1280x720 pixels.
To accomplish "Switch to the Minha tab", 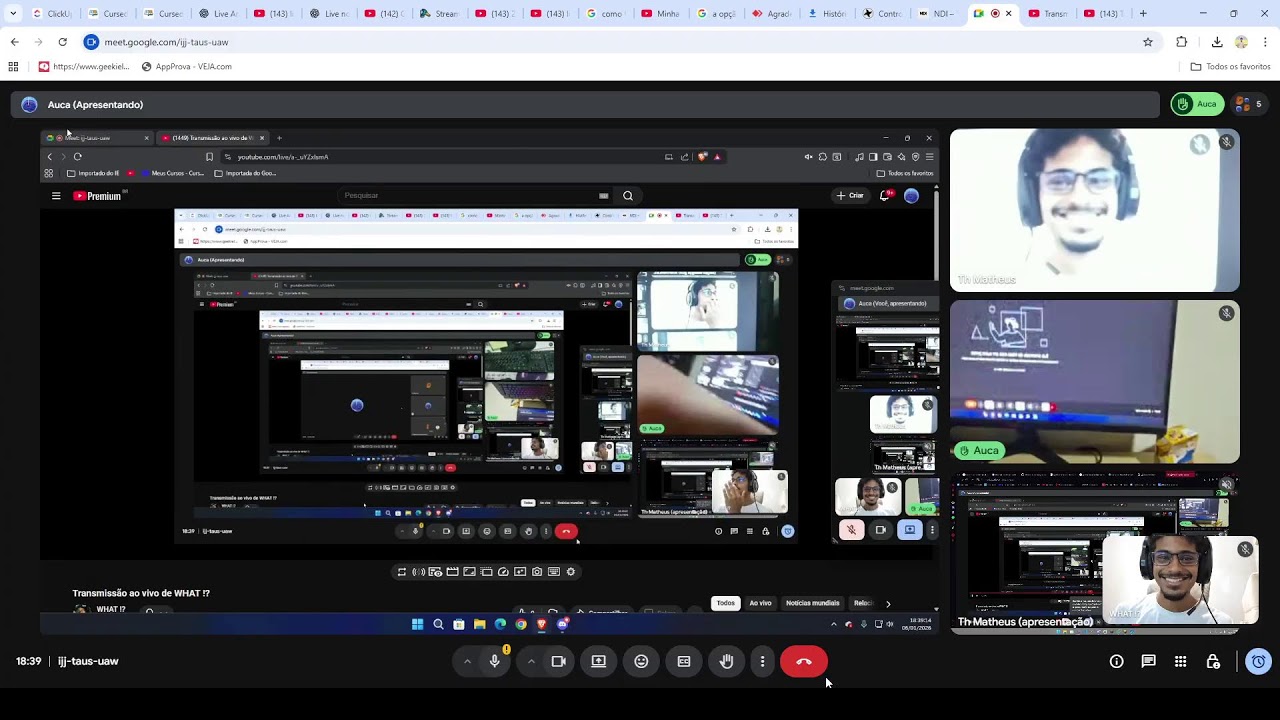I will click(x=660, y=14).
